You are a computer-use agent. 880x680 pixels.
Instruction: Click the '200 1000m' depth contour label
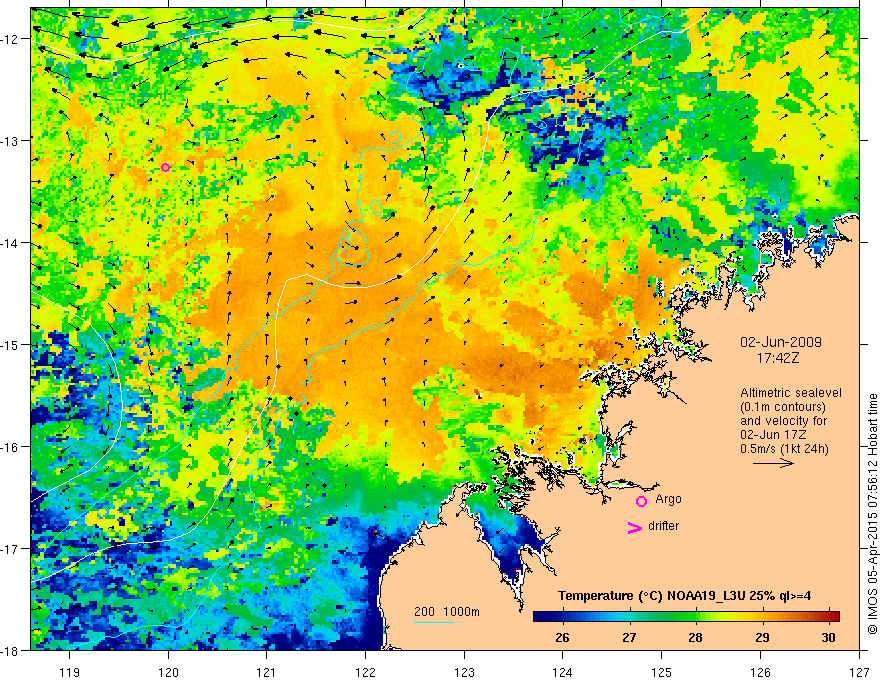(x=447, y=612)
